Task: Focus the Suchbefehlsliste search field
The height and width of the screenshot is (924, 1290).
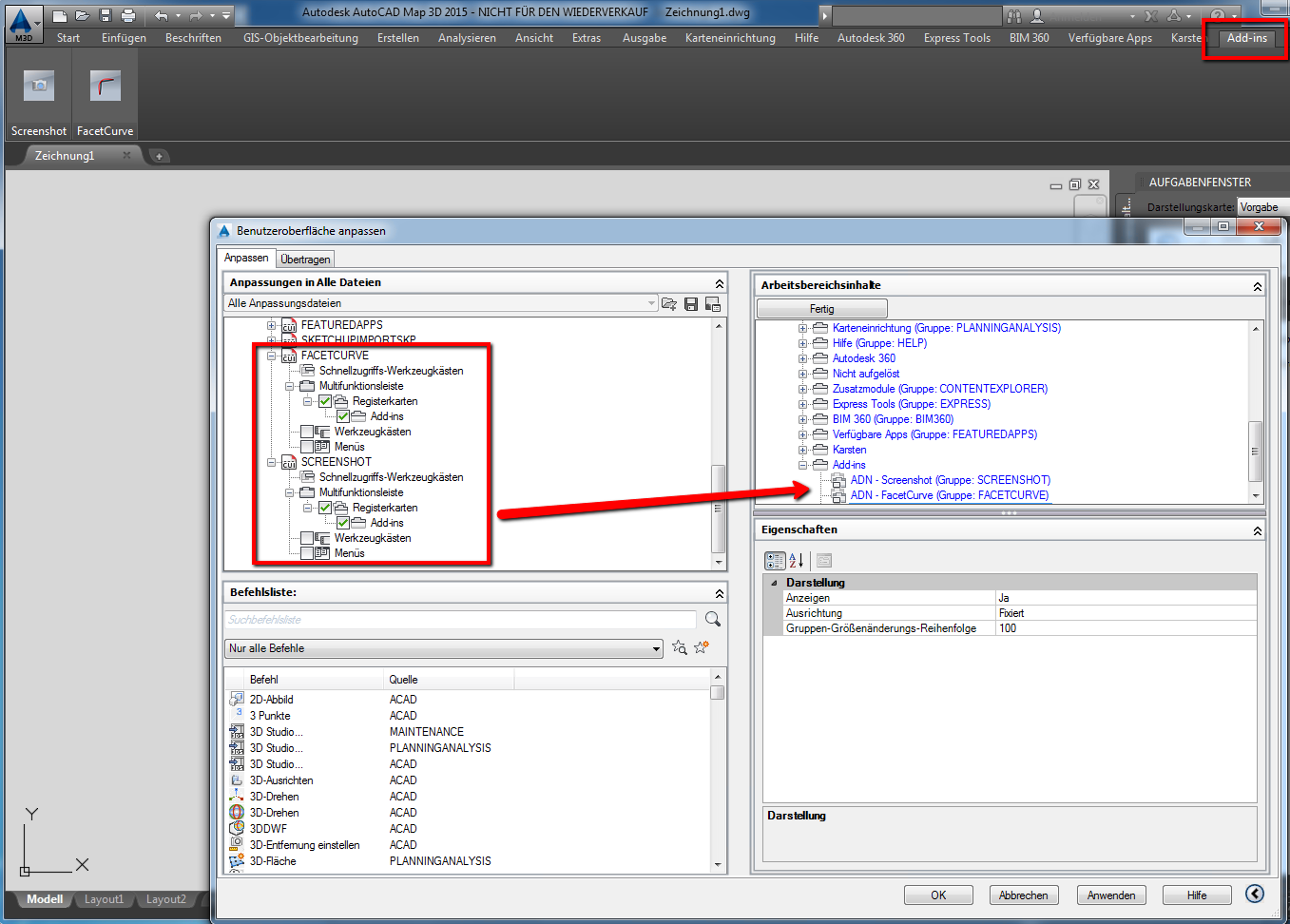Action: click(x=461, y=620)
